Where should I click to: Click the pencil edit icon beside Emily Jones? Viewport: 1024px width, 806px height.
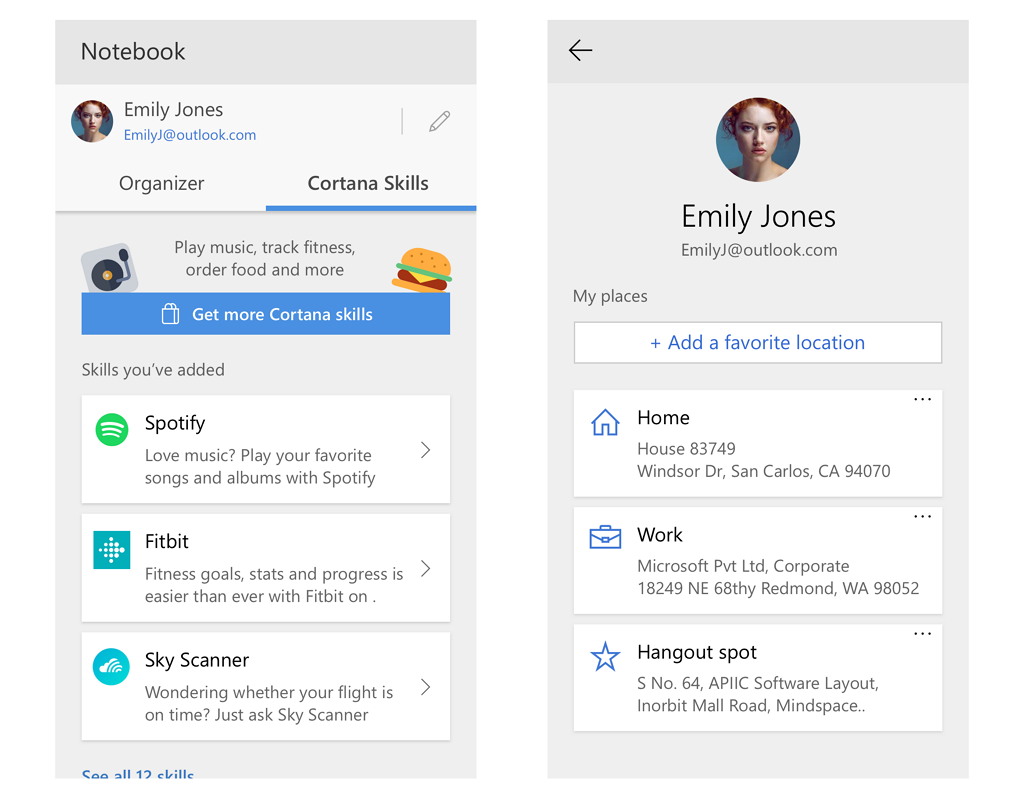coord(440,121)
